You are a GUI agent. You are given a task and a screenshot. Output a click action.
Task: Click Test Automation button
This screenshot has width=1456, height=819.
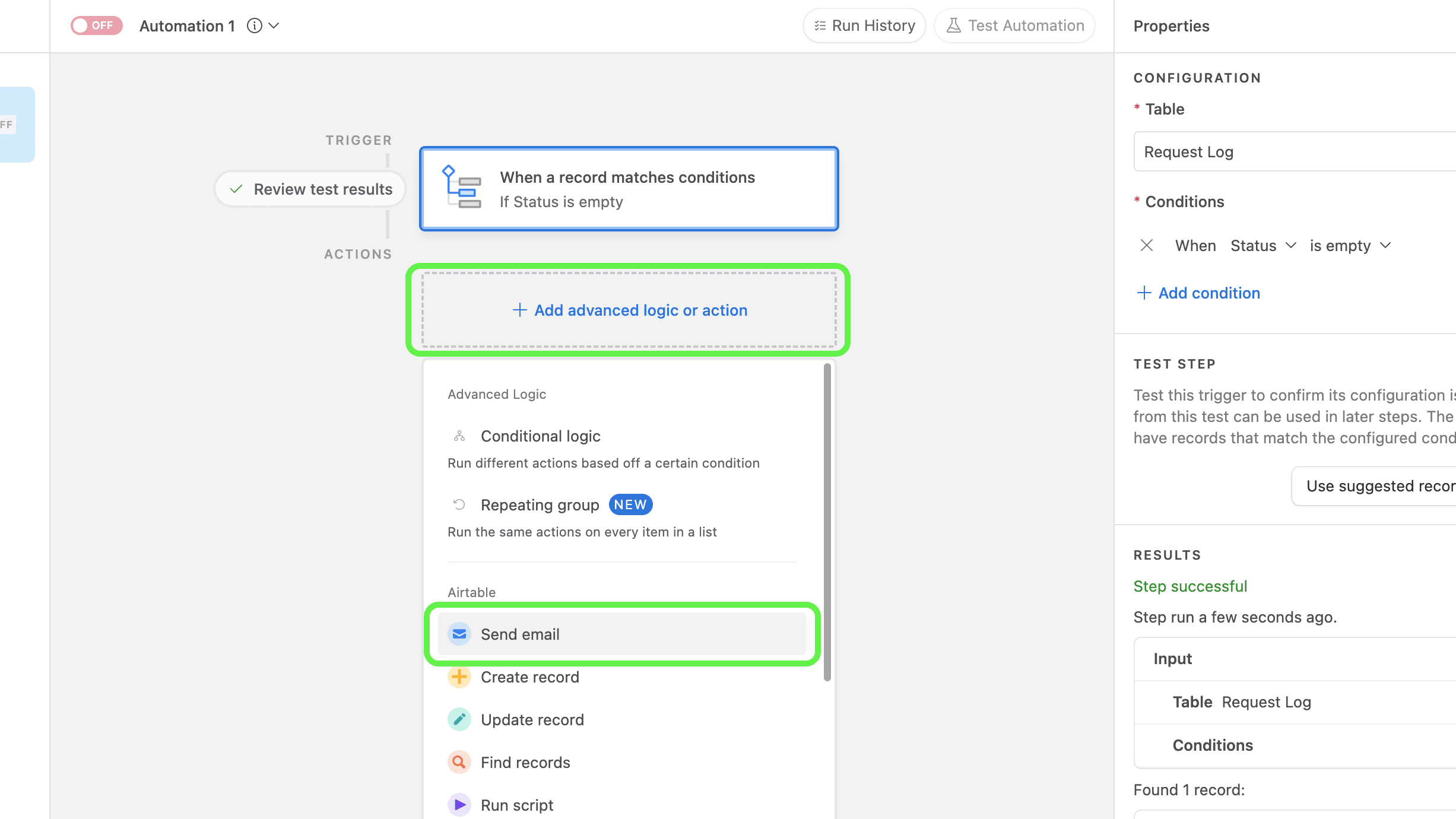[1014, 26]
